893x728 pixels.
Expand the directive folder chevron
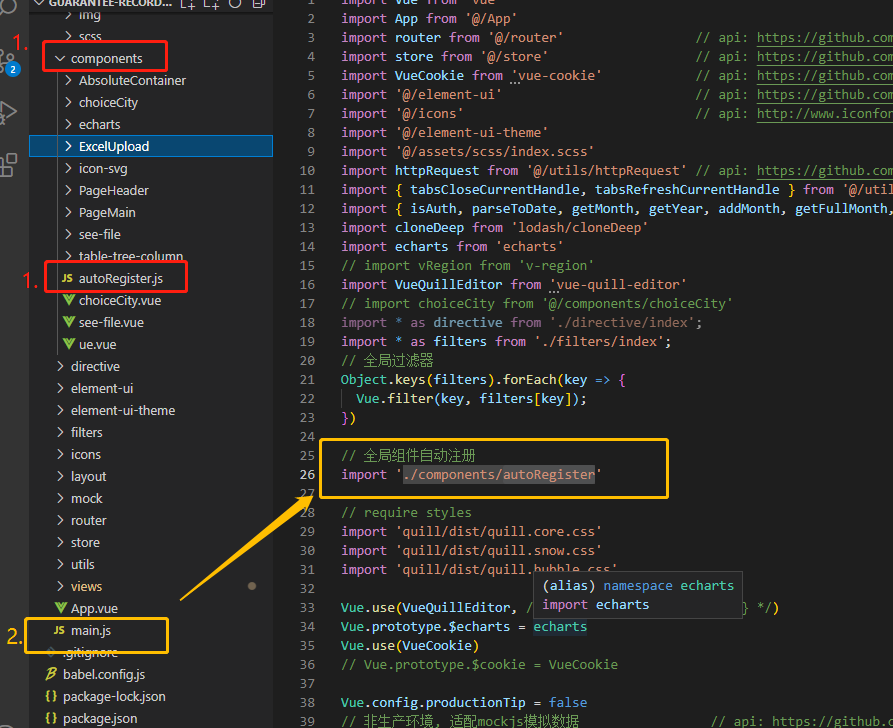coord(60,366)
